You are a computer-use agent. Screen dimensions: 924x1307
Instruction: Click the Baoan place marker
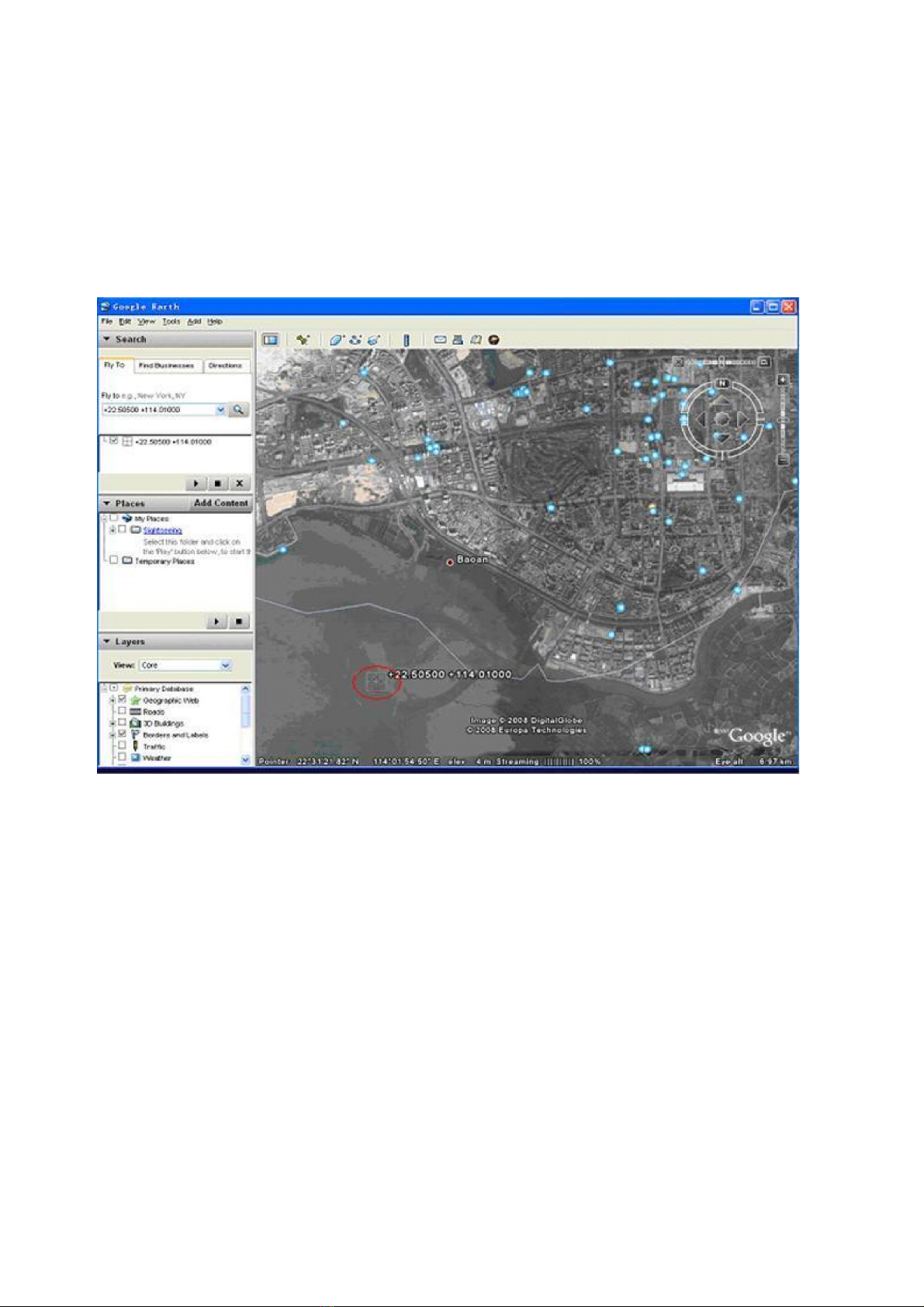(450, 562)
